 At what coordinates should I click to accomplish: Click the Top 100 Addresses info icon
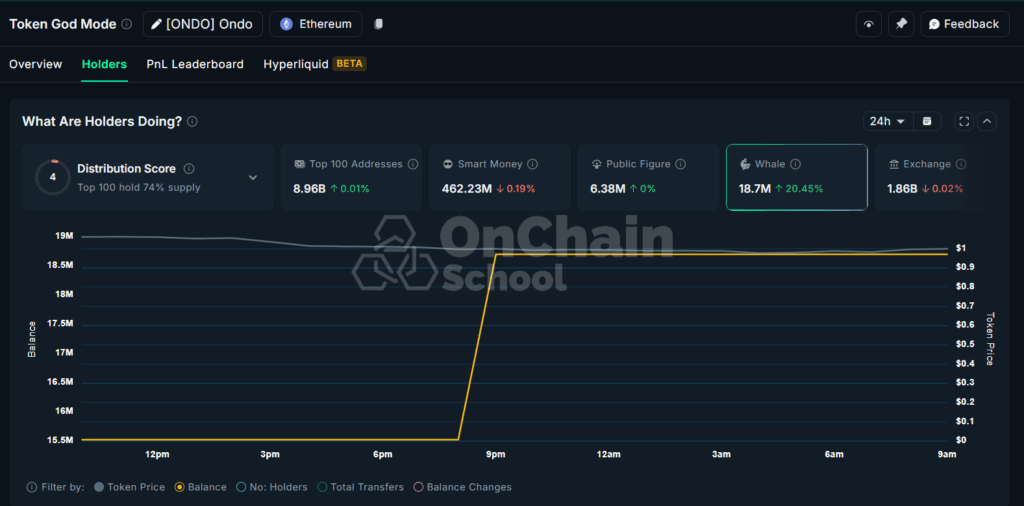(413, 165)
